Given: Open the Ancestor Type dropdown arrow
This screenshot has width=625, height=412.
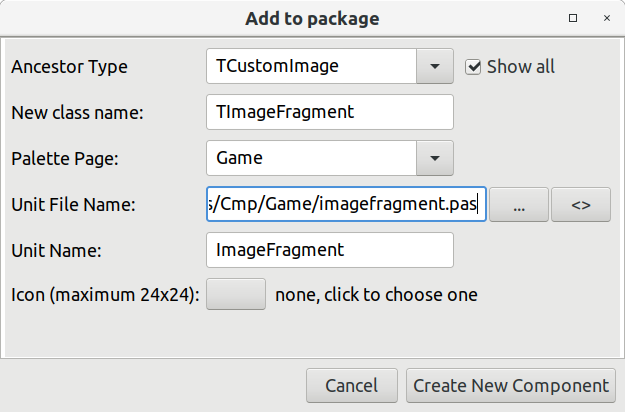Looking at the screenshot, I should 435,67.
